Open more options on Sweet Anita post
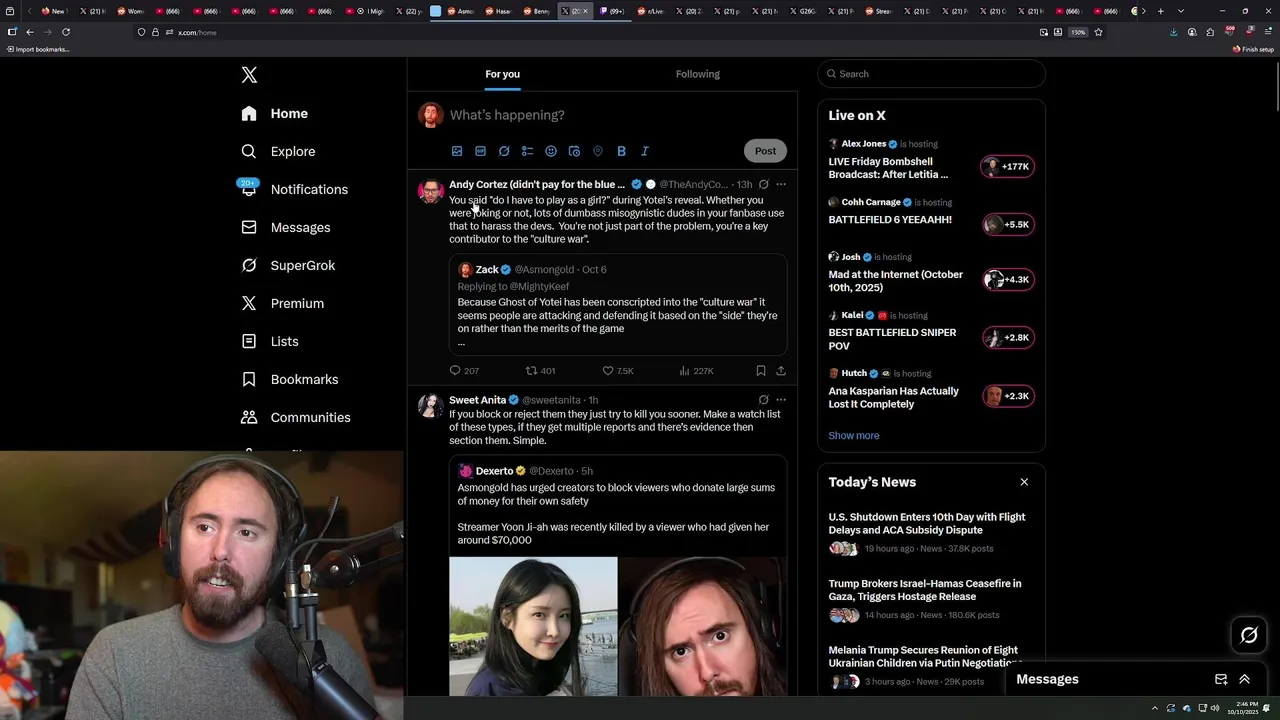1280x720 pixels. 781,400
